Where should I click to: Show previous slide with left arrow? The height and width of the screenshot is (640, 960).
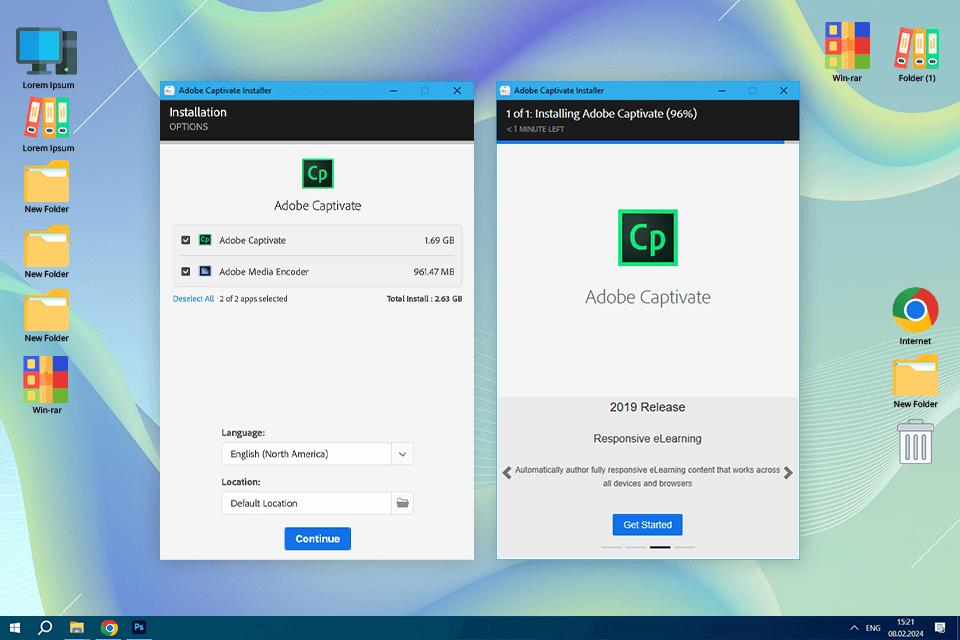tap(507, 472)
